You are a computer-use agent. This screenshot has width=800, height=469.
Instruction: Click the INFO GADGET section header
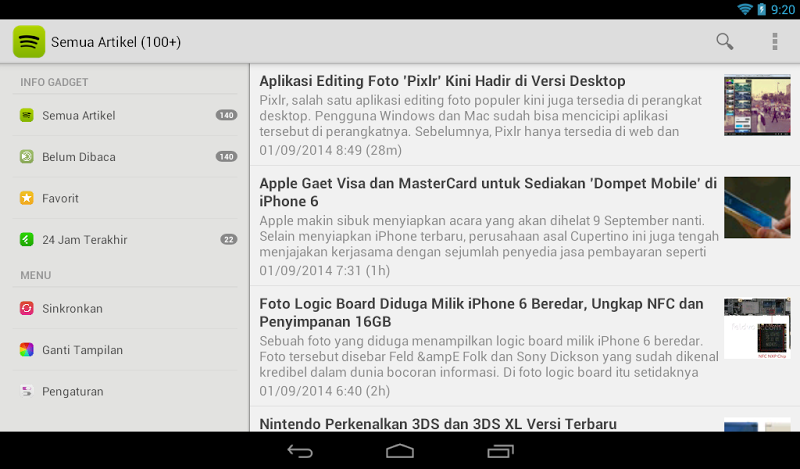(x=54, y=82)
